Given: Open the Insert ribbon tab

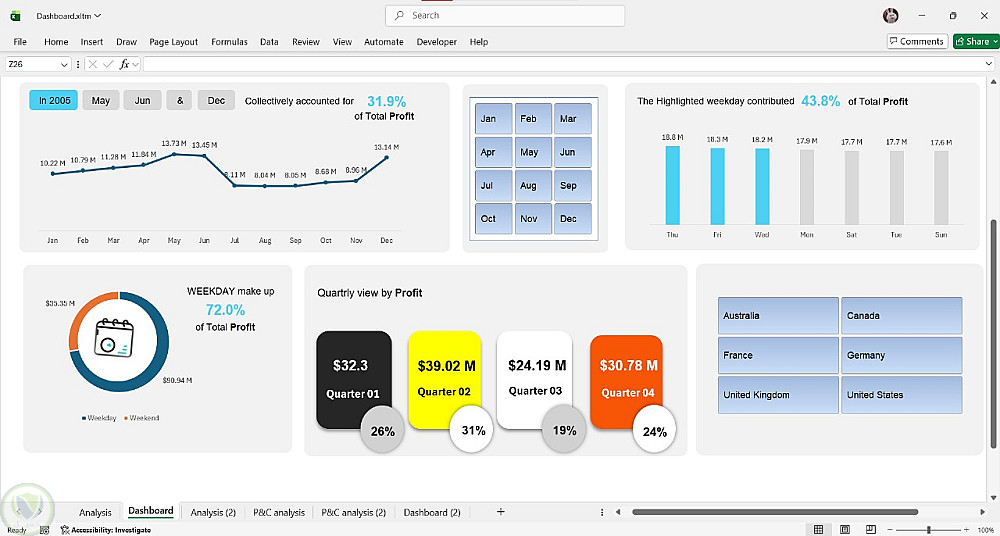Looking at the screenshot, I should click(x=92, y=41).
